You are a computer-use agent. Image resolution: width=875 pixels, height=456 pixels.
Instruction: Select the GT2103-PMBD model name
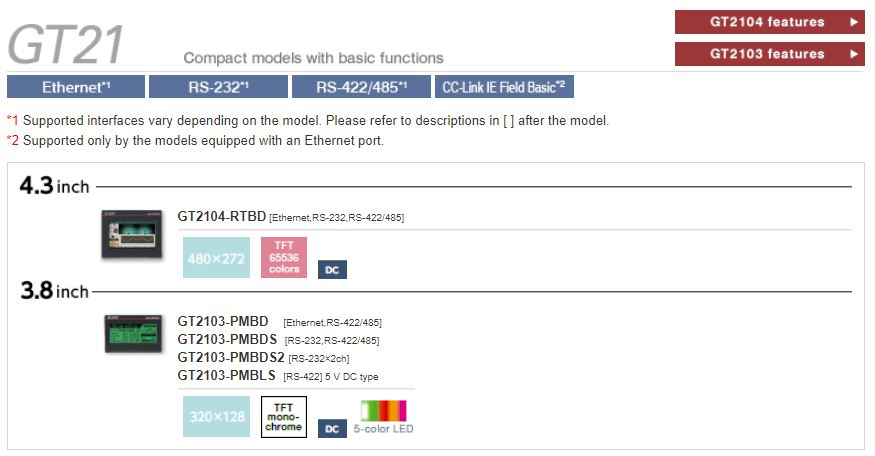pyautogui.click(x=223, y=321)
